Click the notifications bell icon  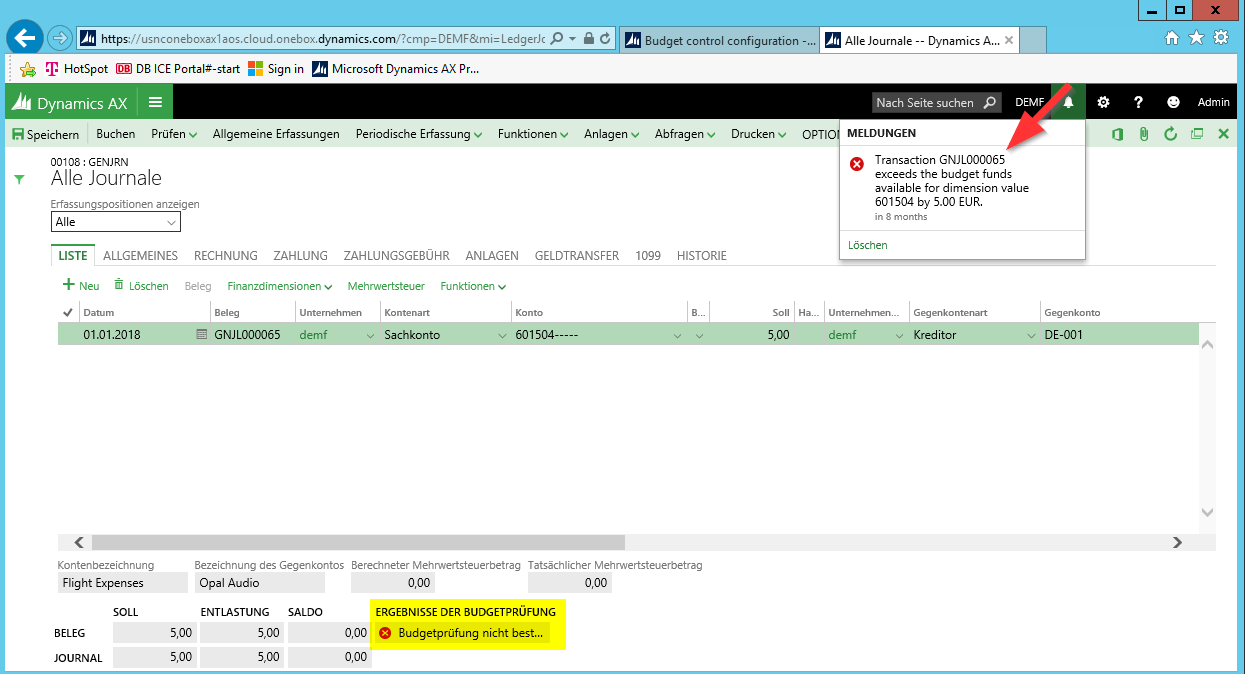point(1068,102)
